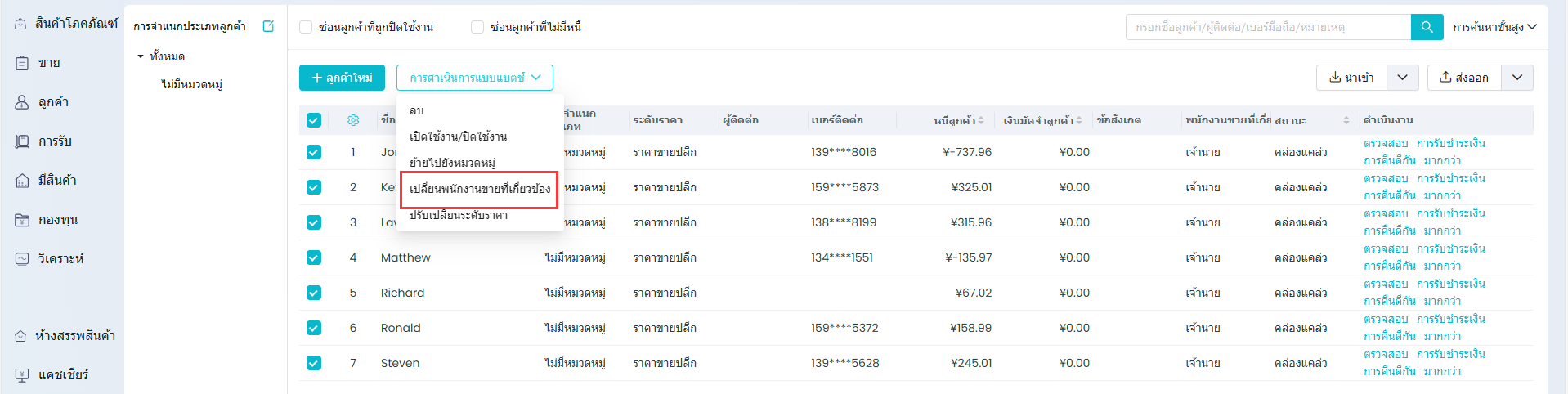Expand the ส่งออก dropdown arrow

pos(1517,78)
